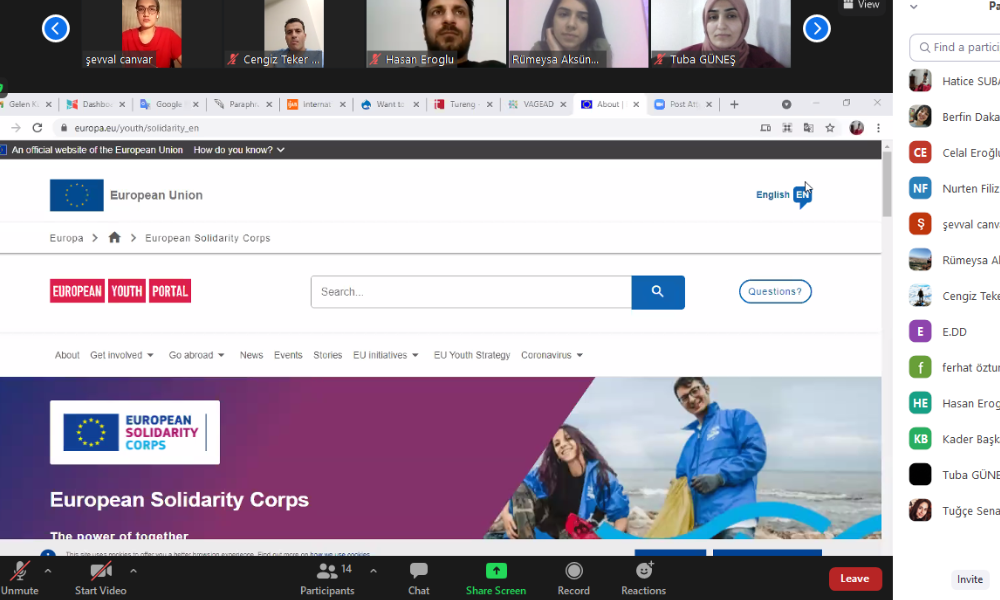Switch to the Dashboard browser tab
1000x600 pixels.
click(94, 105)
